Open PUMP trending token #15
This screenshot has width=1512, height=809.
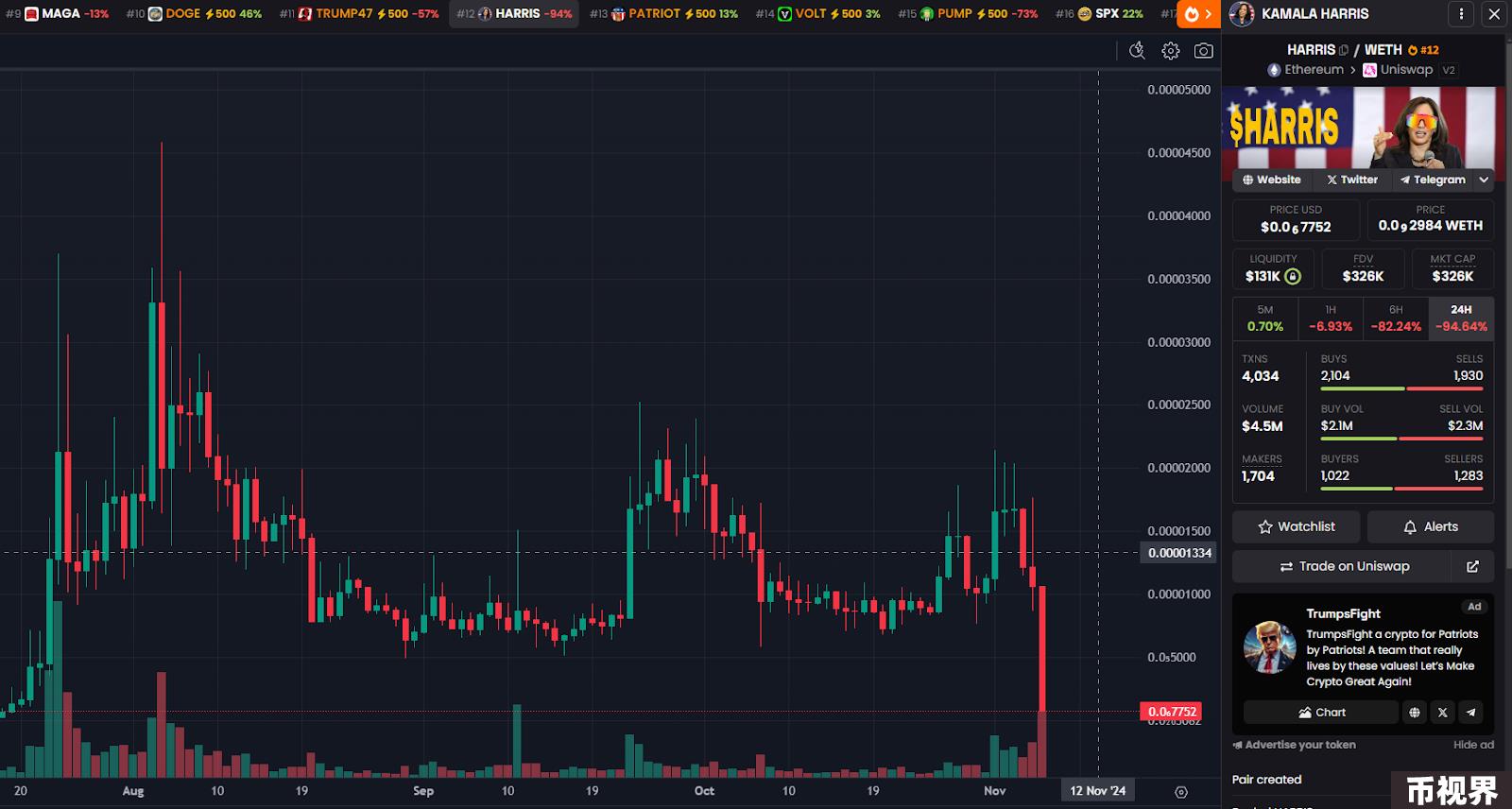click(x=967, y=14)
